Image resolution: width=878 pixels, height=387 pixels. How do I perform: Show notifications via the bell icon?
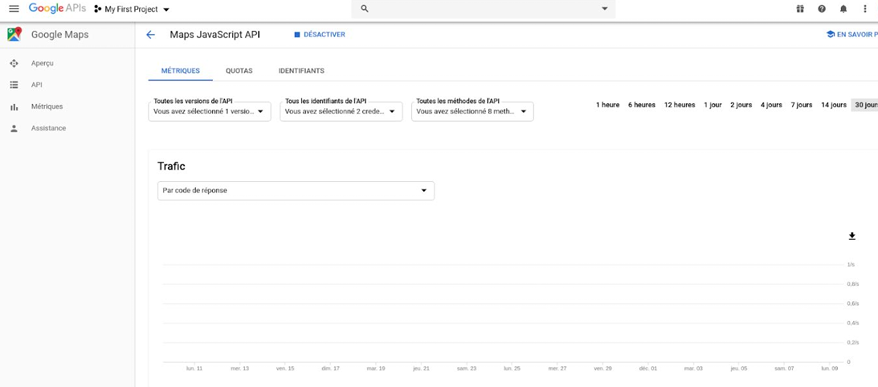843,9
